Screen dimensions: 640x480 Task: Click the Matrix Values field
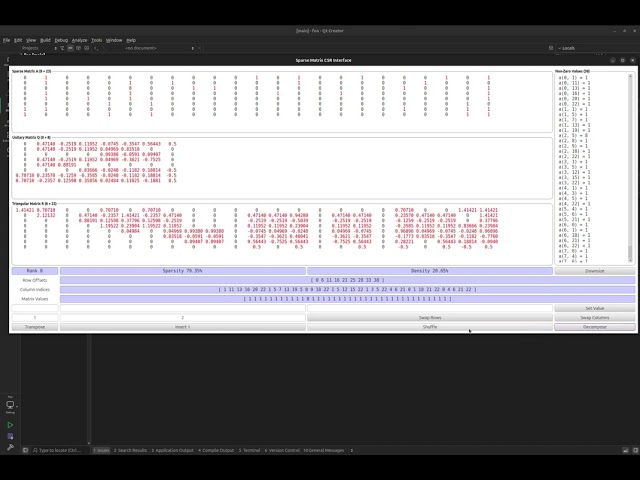pyautogui.click(x=347, y=299)
